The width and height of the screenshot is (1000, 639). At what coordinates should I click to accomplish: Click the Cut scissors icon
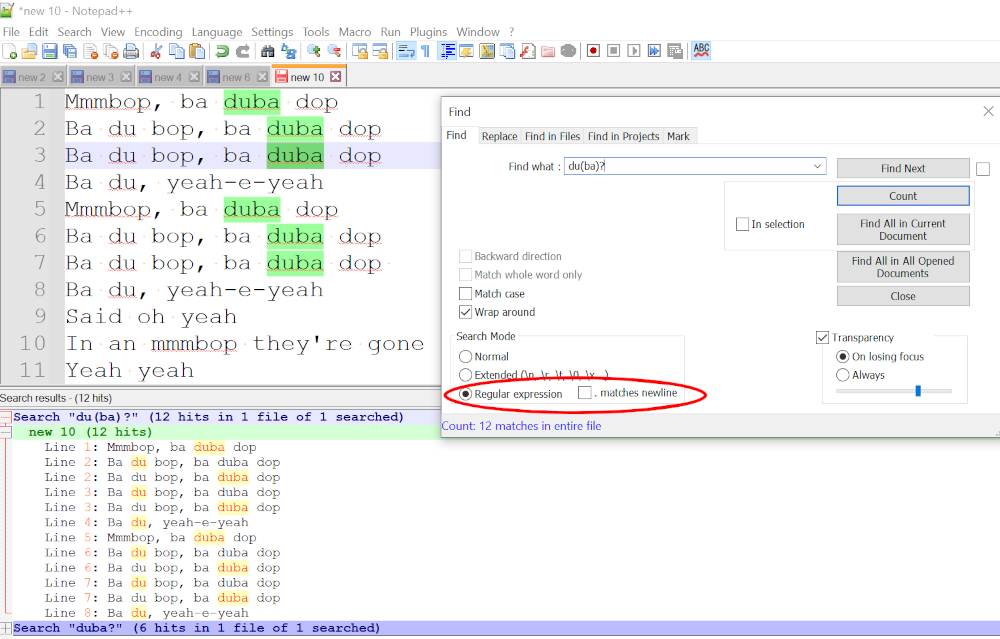[x=156, y=51]
